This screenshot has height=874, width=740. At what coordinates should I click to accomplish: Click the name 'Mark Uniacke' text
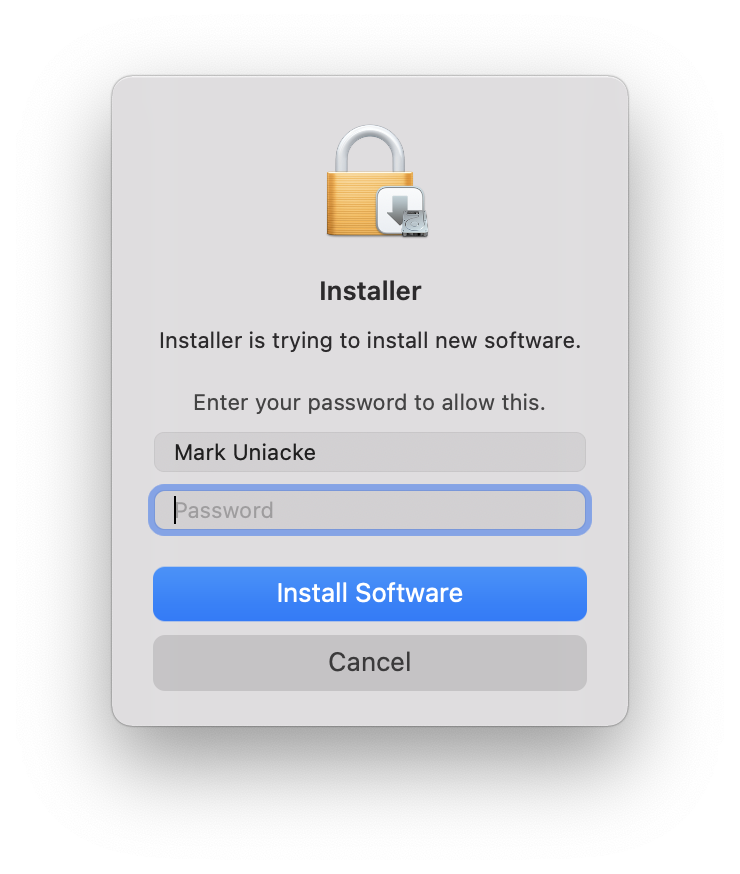coord(245,452)
